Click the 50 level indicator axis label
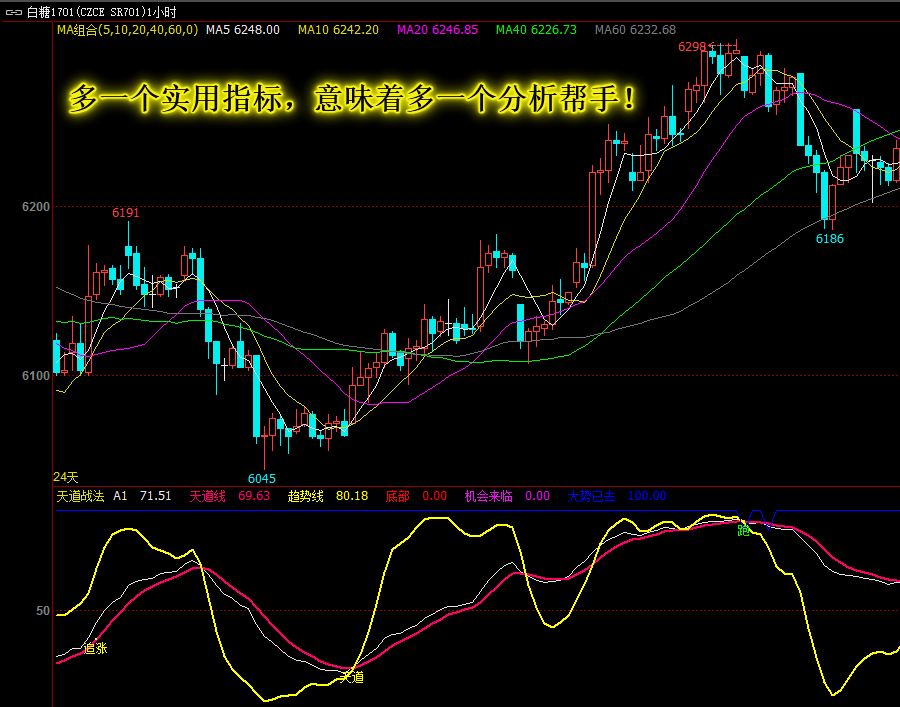 click(43, 611)
